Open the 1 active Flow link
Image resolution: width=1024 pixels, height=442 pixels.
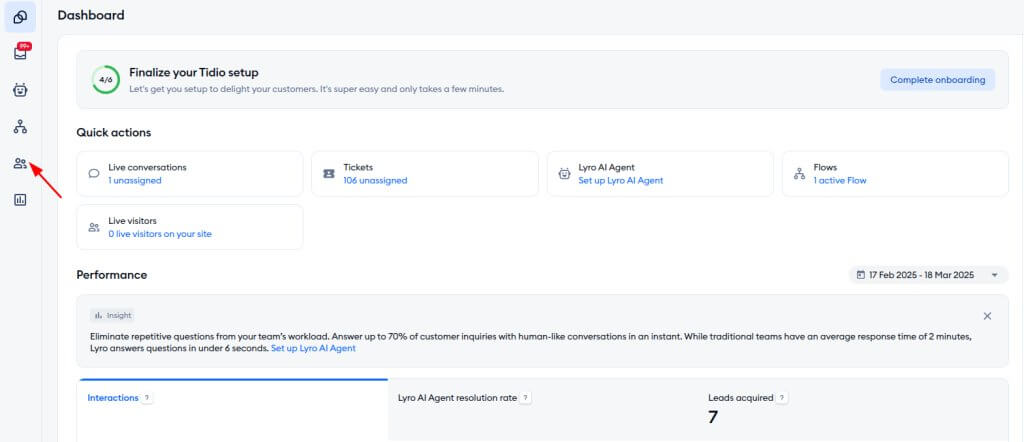(x=840, y=180)
